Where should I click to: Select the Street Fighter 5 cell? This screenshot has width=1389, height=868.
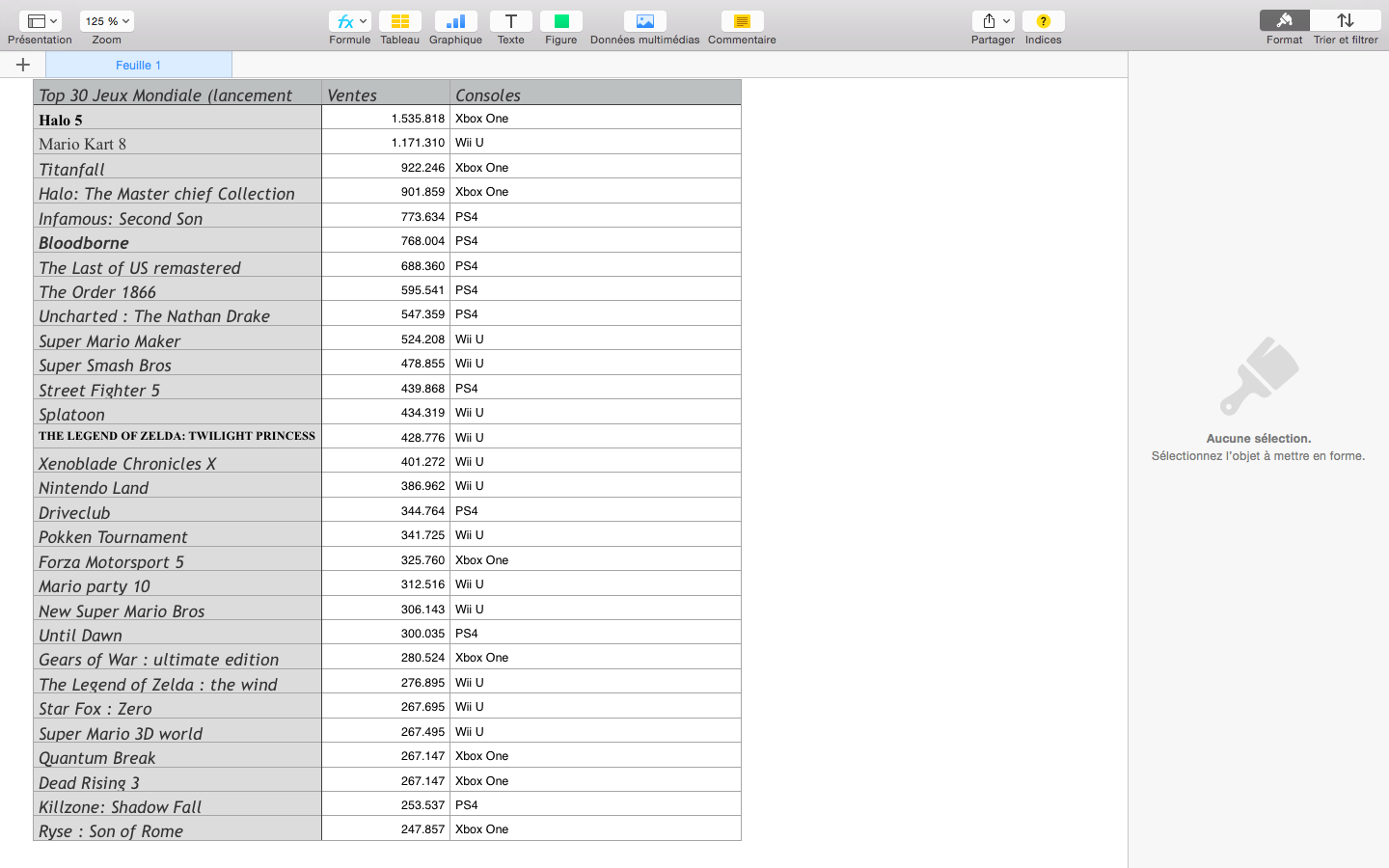177,388
